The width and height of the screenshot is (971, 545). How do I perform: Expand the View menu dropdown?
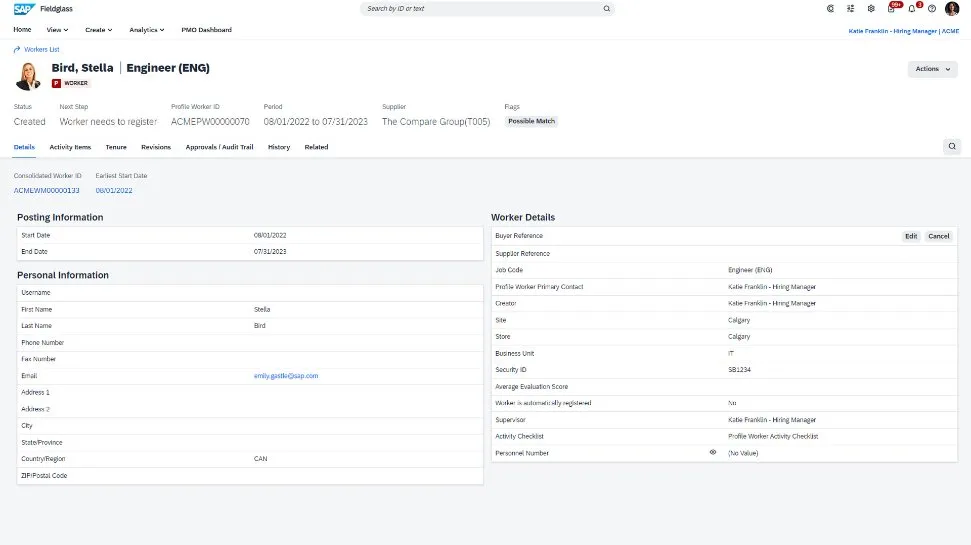(58, 30)
